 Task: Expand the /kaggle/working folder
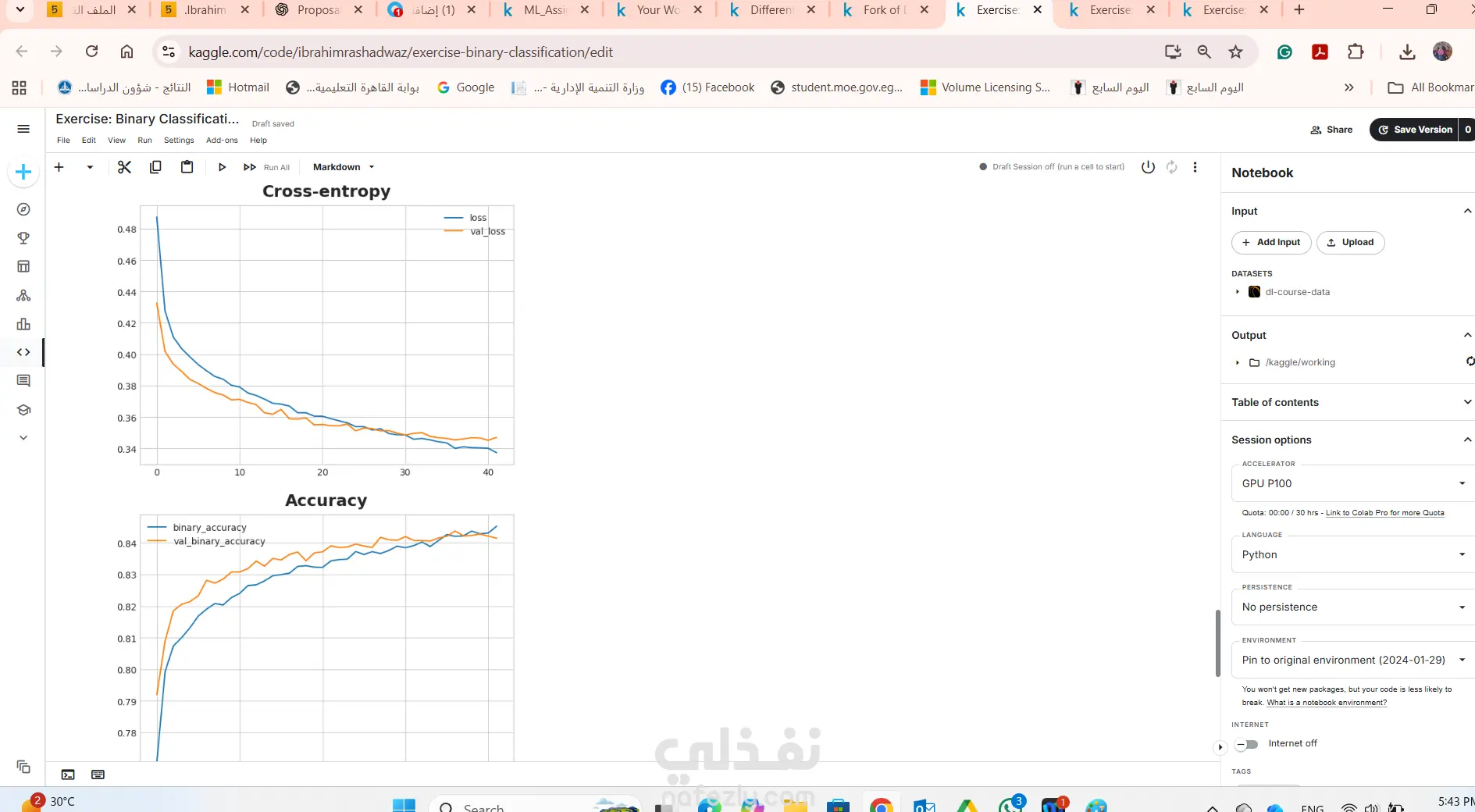pos(1238,362)
